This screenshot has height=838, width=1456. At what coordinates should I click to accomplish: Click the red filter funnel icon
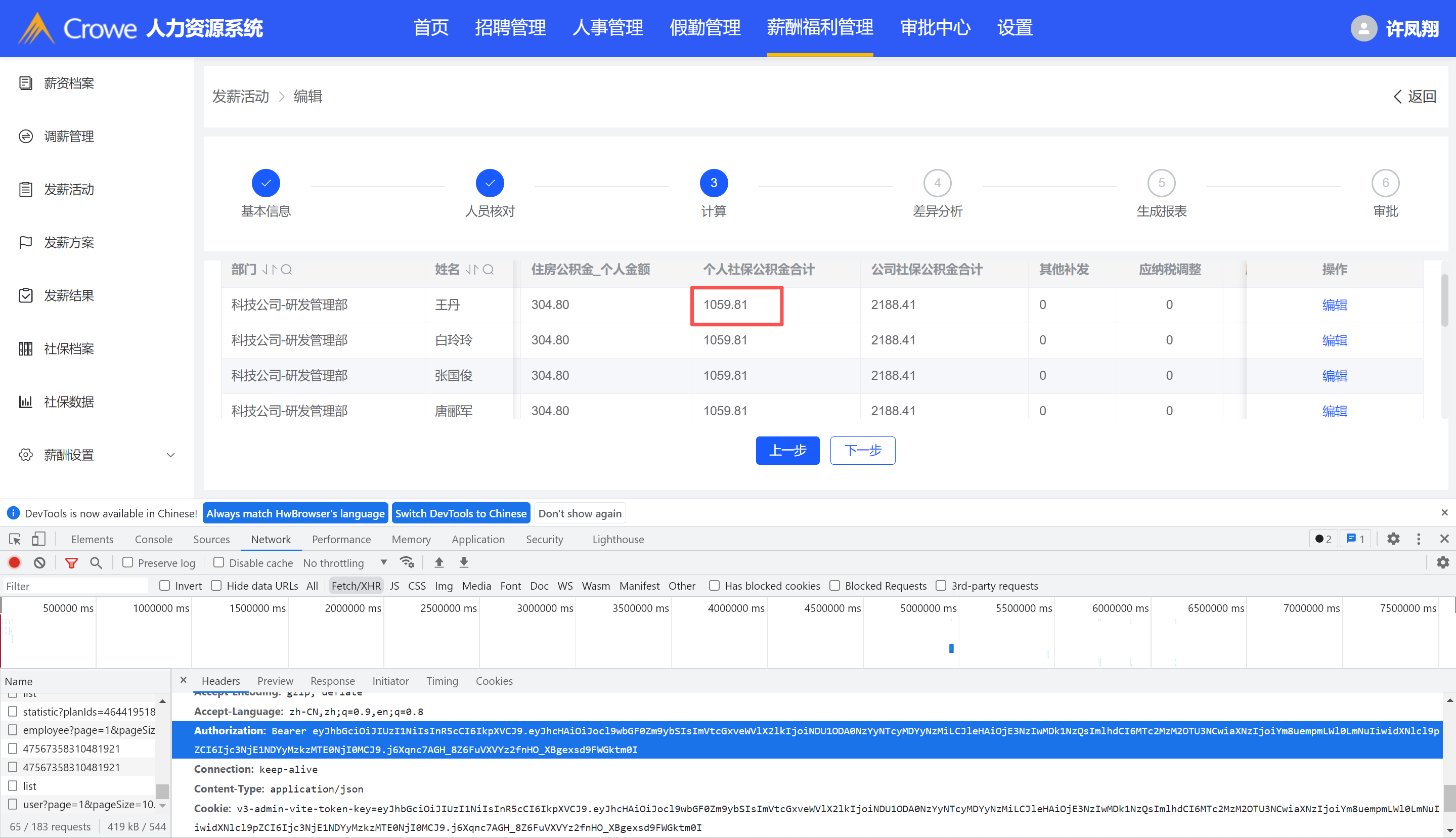[71, 562]
